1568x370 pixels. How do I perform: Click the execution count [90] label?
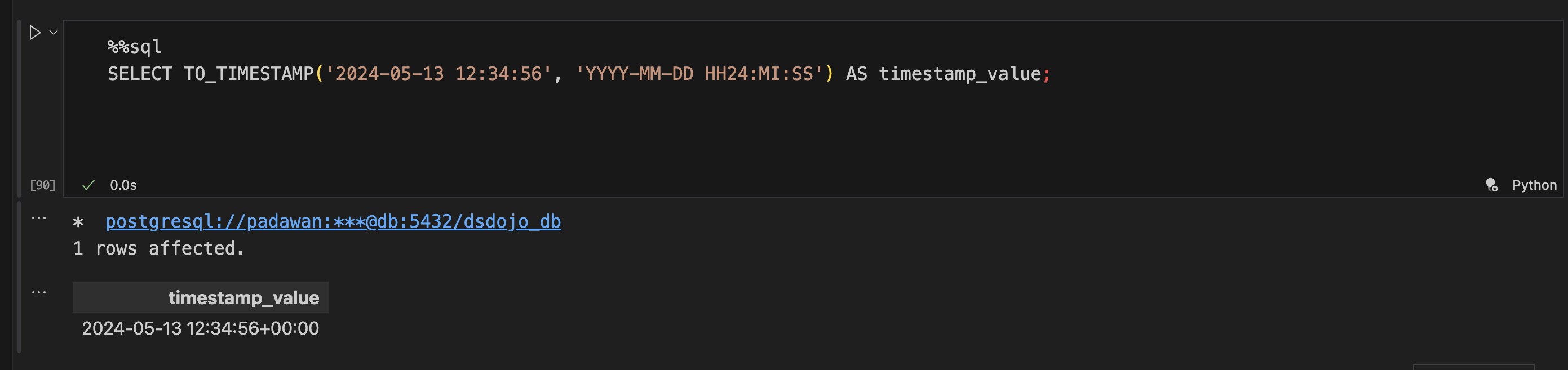point(43,185)
